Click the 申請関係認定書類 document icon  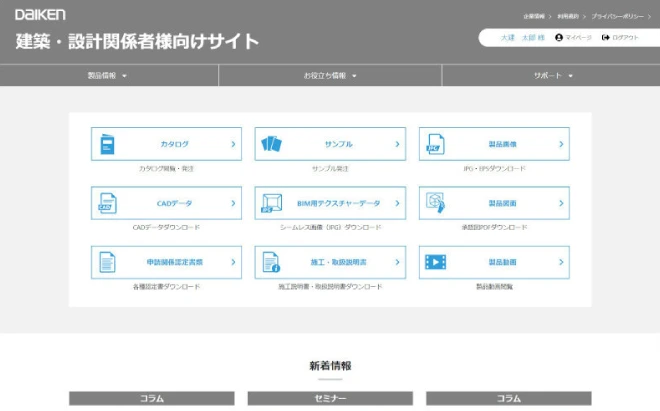point(107,262)
